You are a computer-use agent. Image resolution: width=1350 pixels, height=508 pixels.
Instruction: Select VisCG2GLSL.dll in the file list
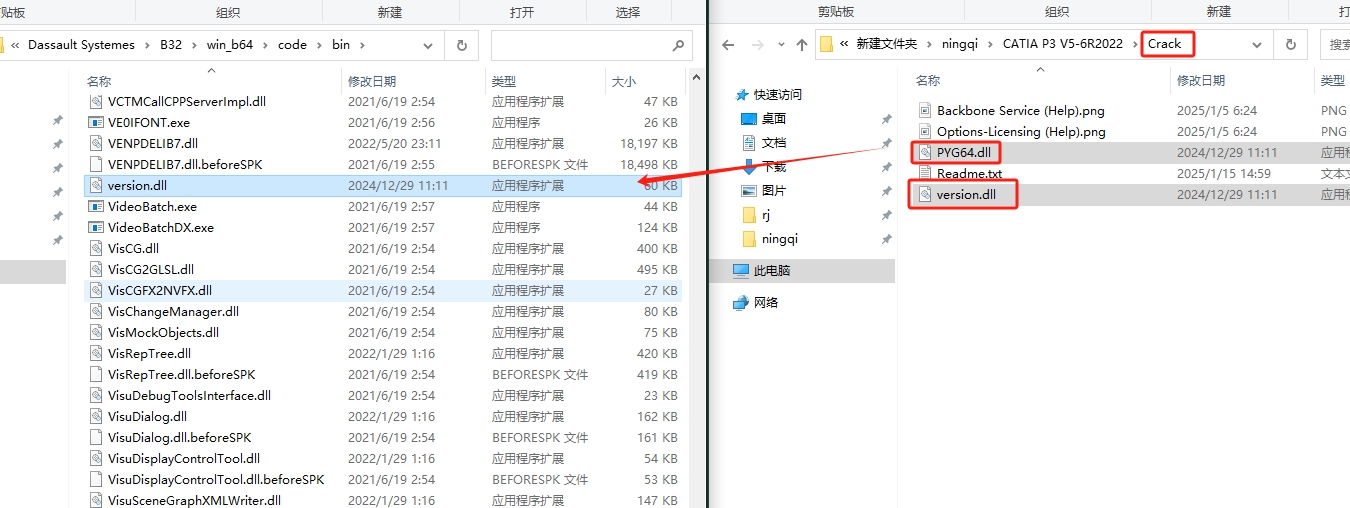tap(151, 269)
